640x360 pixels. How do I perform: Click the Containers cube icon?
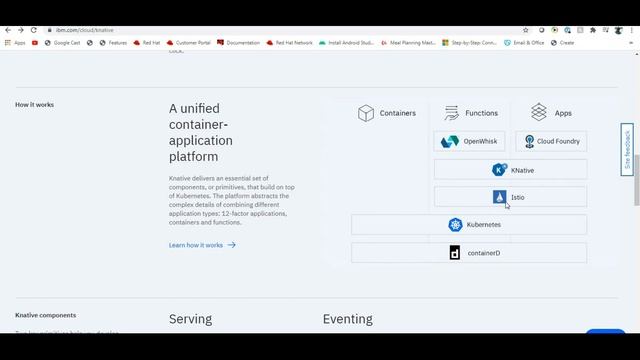(366, 113)
